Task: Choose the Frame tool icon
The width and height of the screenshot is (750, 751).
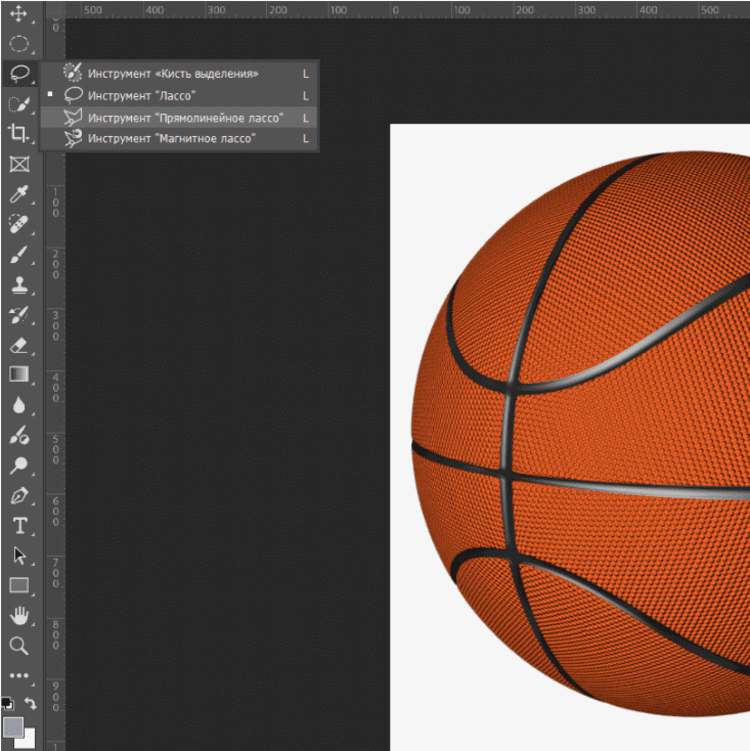Action: pos(19,164)
